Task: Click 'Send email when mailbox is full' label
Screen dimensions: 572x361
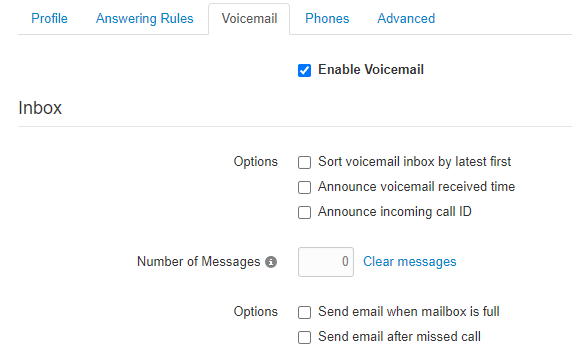Action: tap(409, 312)
